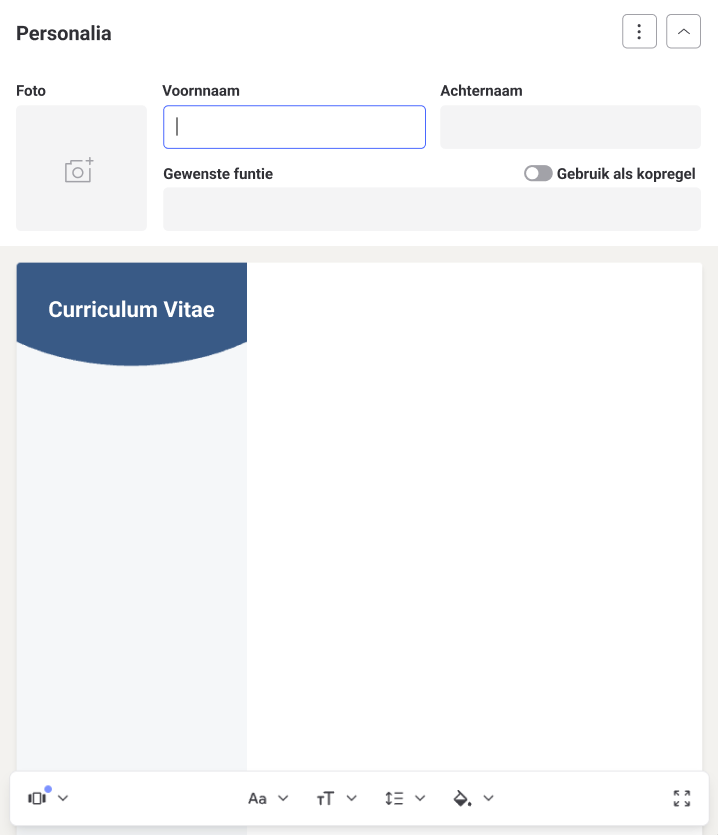718x835 pixels.
Task: Click the Foto upload area
Action: (80, 168)
